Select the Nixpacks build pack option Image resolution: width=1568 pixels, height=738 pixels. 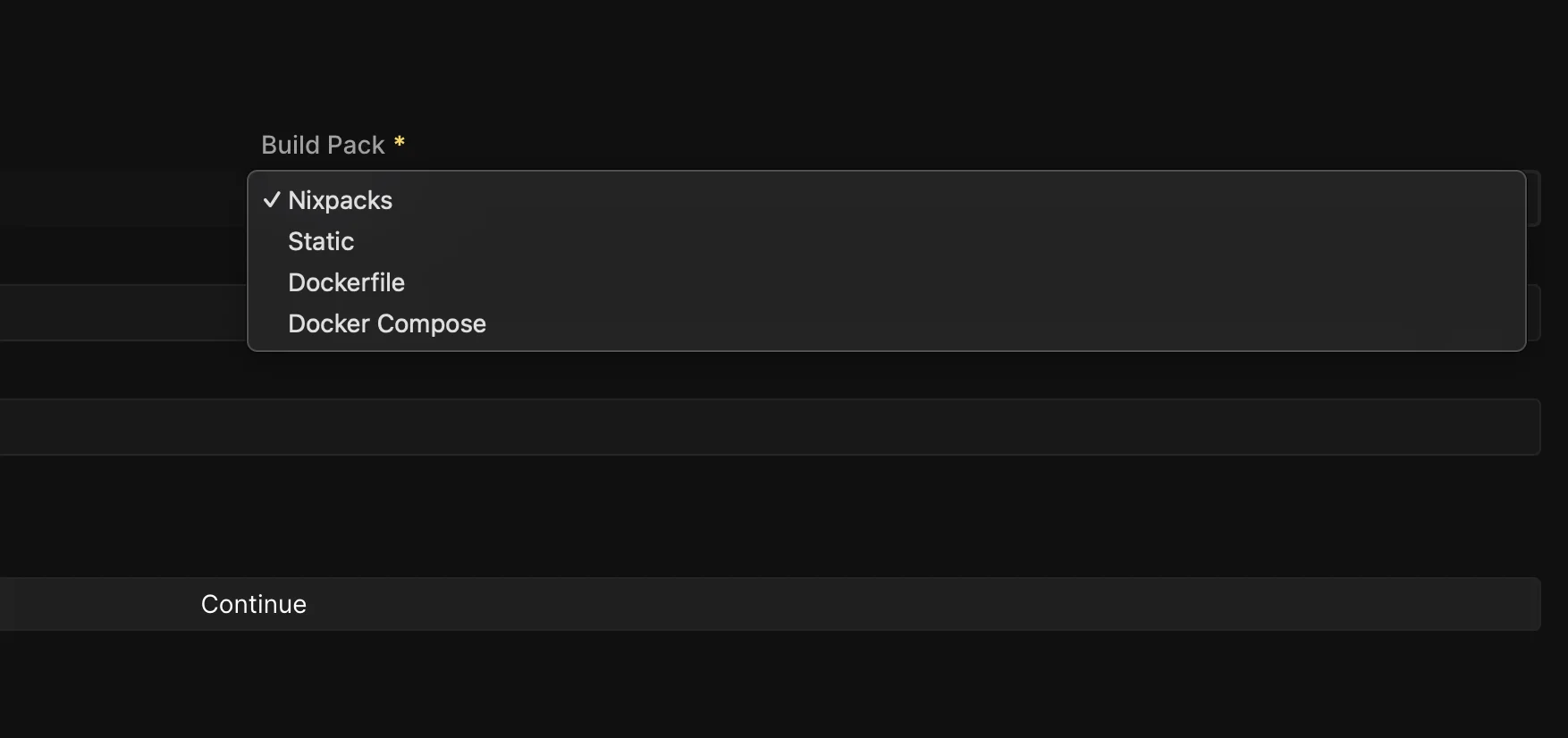[341, 200]
